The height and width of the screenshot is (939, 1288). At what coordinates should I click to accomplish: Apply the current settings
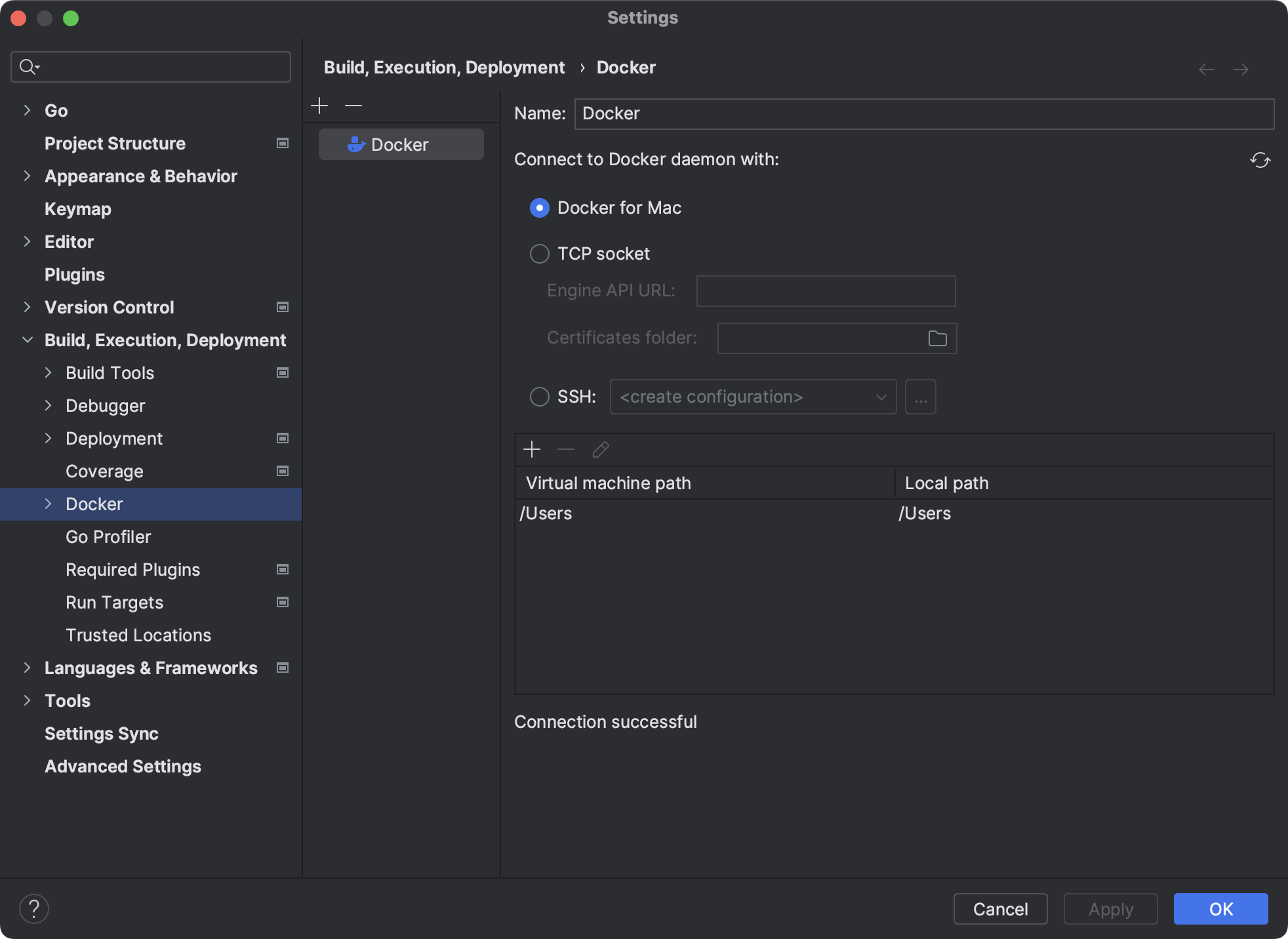pos(1110,908)
